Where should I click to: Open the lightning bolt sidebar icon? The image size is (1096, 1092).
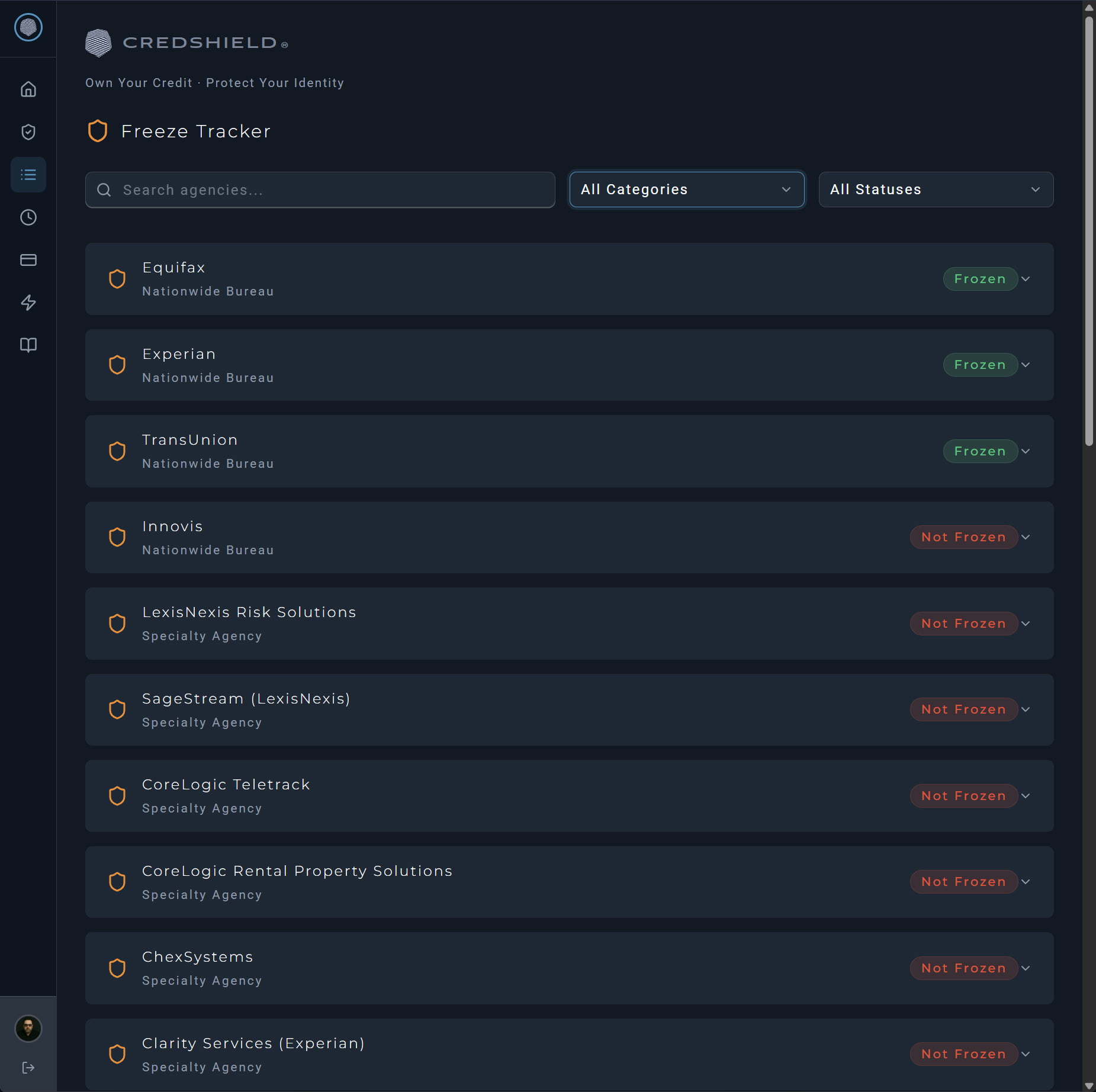28,303
